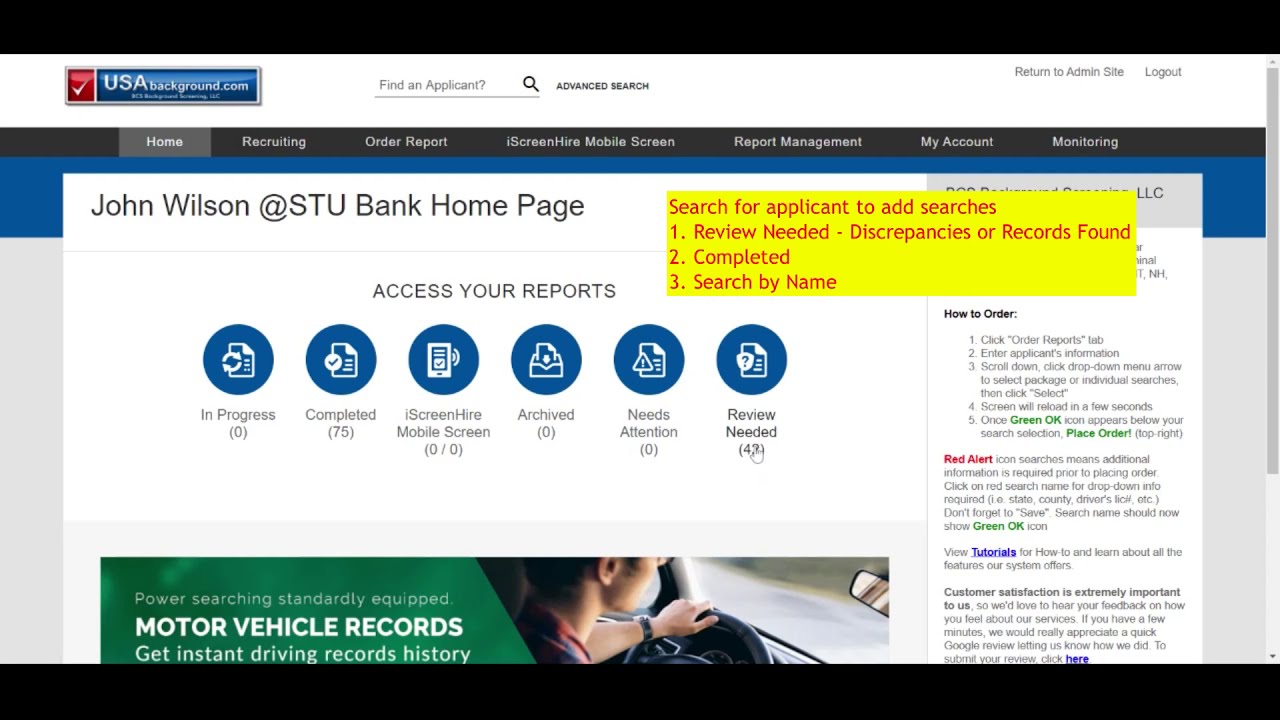Click the In Progress (0) label

coord(238,423)
